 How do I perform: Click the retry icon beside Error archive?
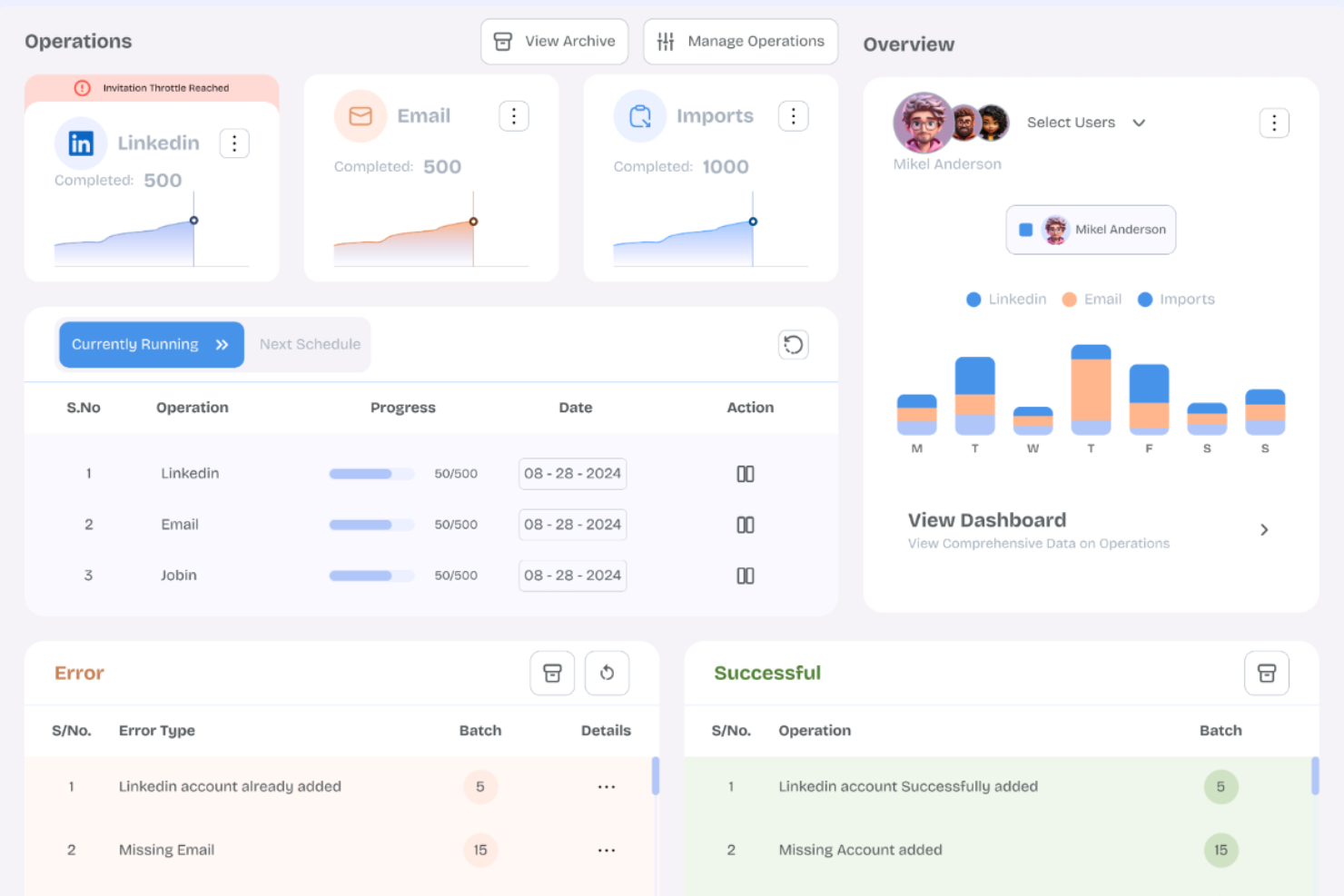click(607, 673)
